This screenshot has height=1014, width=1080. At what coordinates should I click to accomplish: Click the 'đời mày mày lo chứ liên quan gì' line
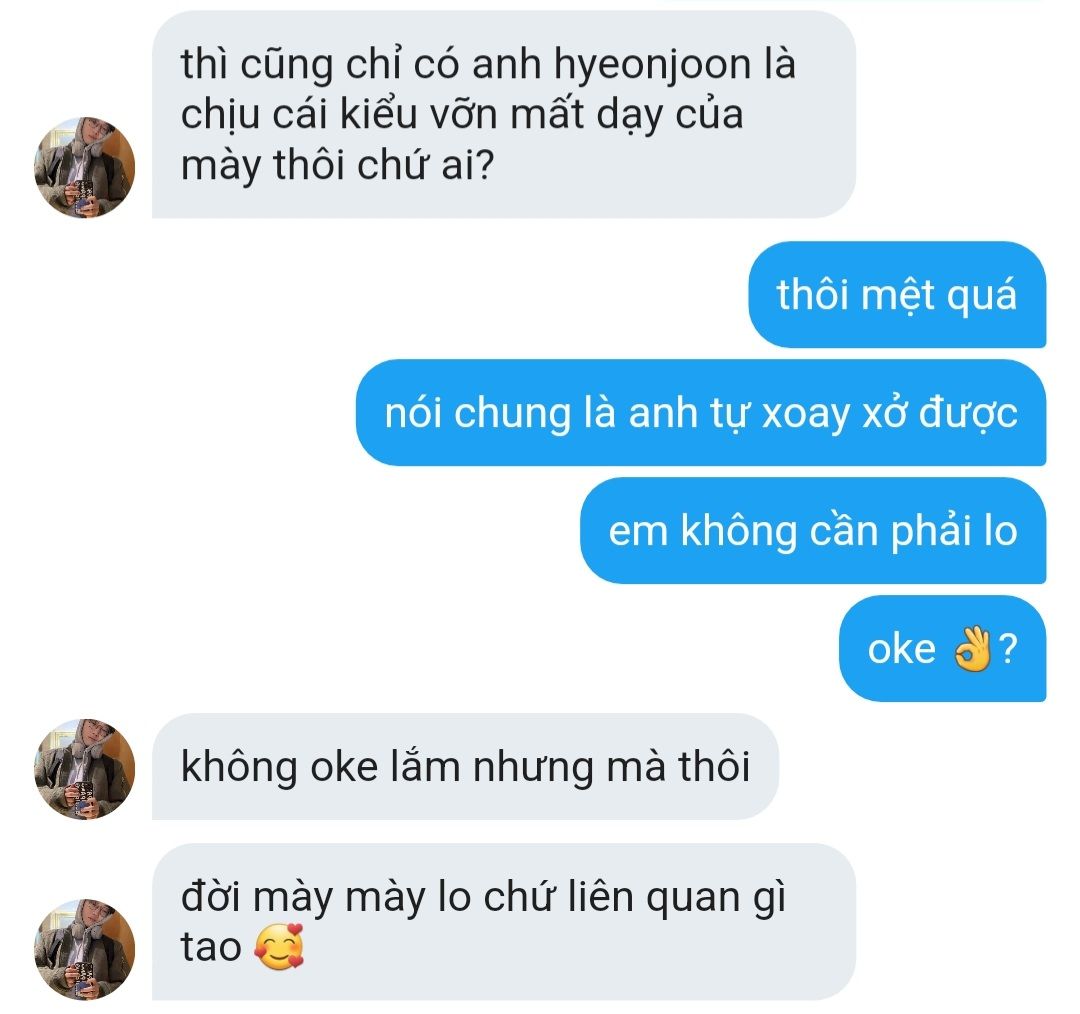(483, 898)
